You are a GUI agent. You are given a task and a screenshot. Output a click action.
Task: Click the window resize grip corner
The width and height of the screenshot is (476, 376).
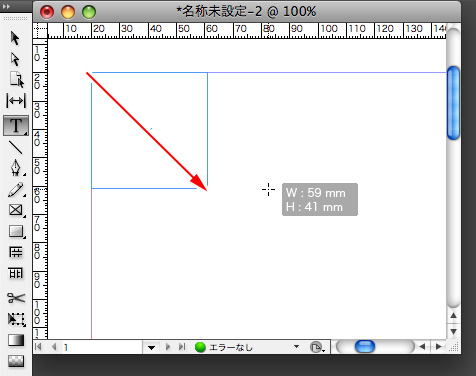click(454, 347)
